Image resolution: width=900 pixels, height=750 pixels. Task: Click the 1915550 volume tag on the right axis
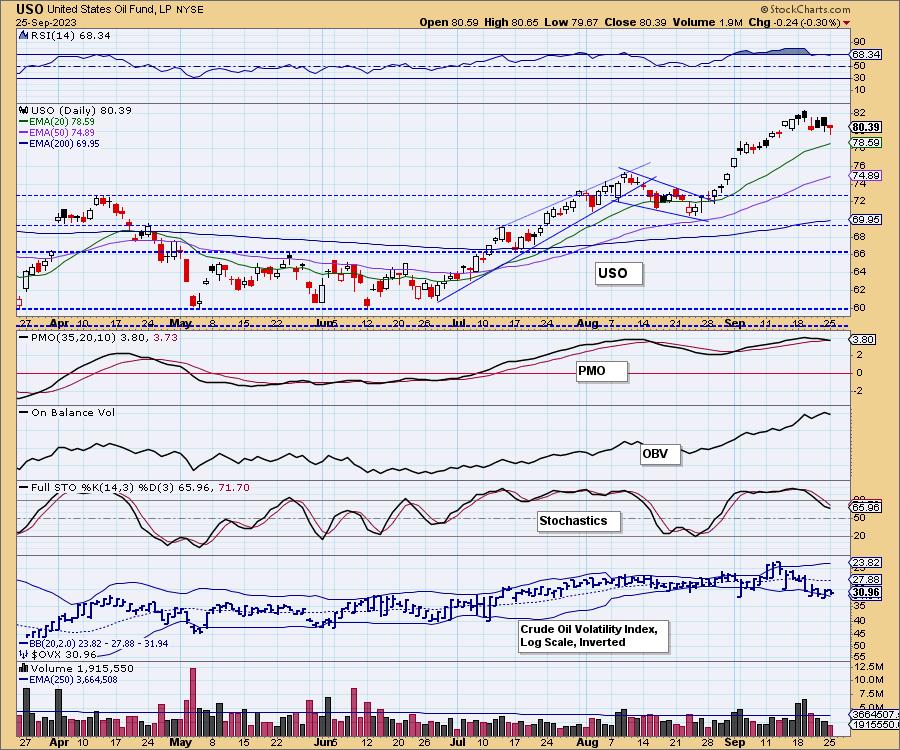(x=872, y=725)
